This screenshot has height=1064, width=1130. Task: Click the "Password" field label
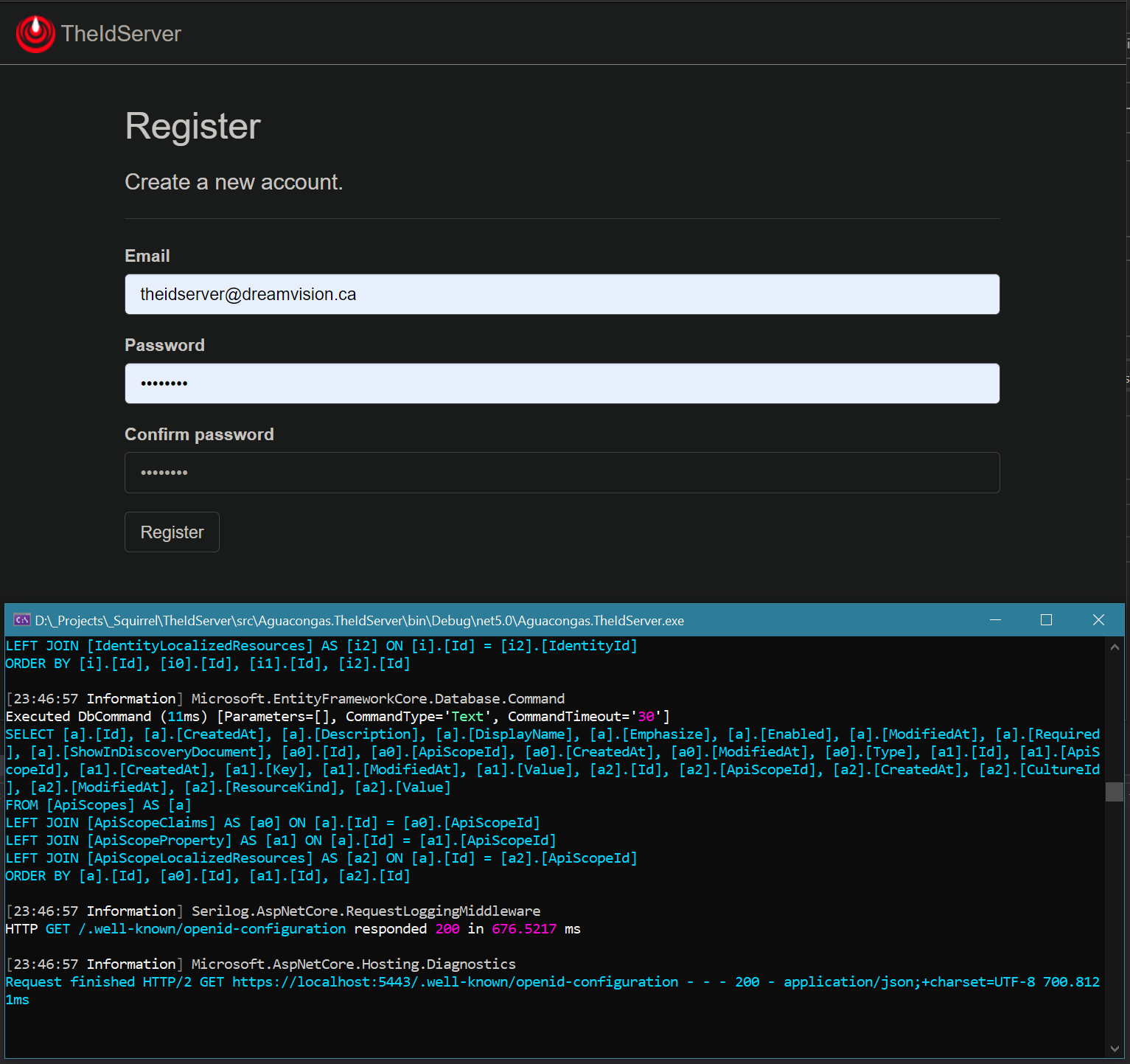click(165, 345)
